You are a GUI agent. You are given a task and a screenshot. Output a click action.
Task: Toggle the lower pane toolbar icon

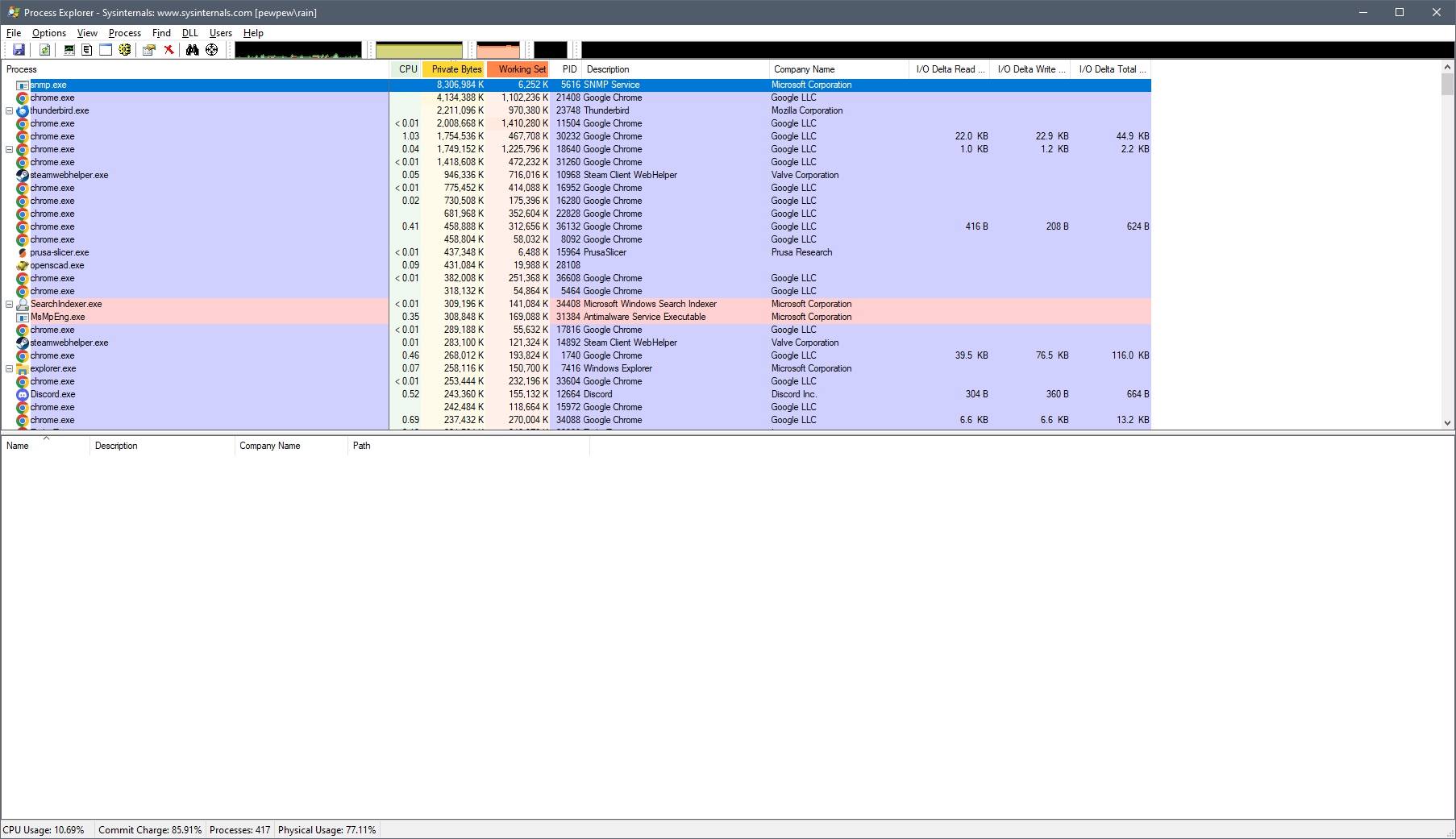click(x=106, y=50)
